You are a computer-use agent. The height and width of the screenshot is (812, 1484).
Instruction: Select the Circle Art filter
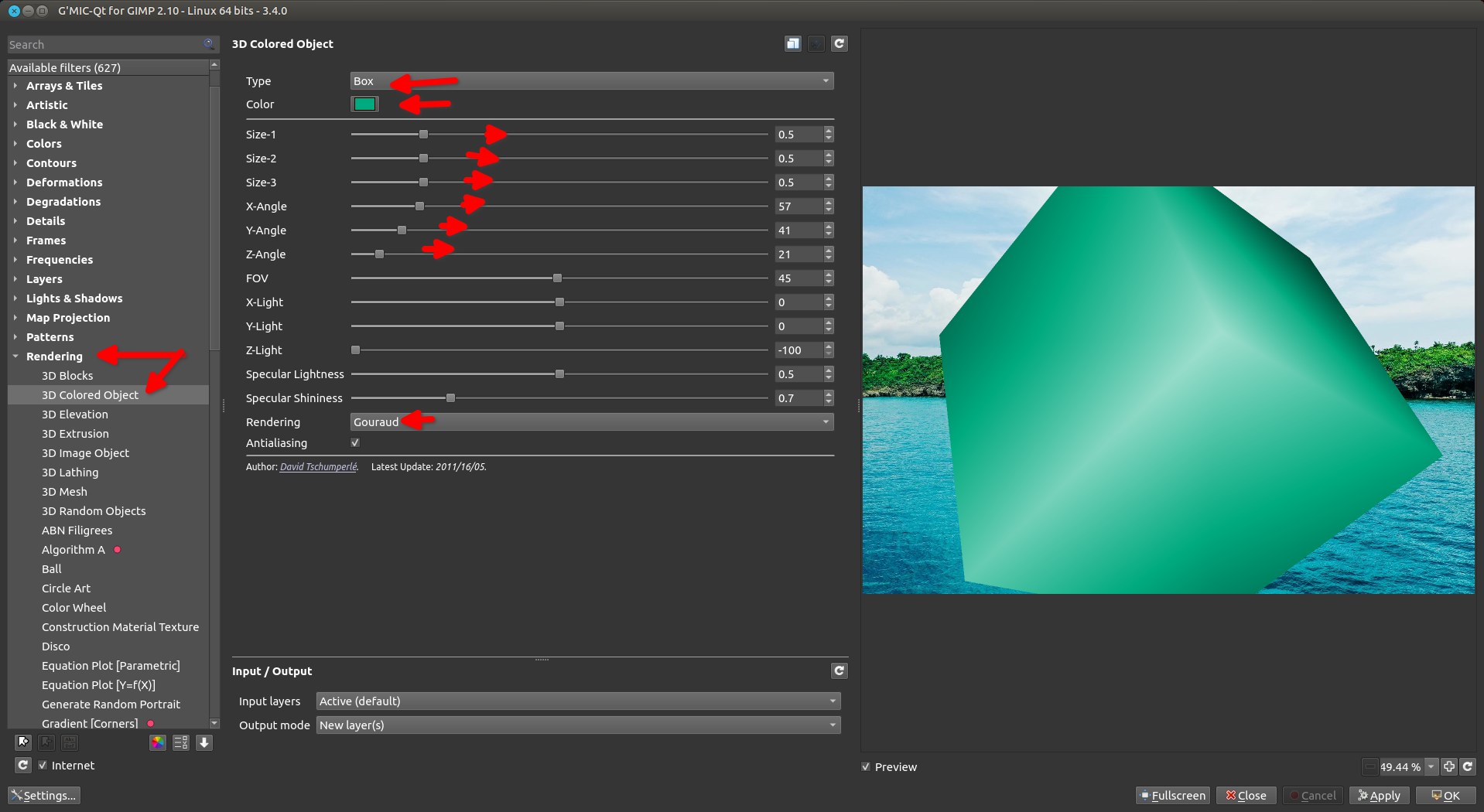tap(66, 588)
